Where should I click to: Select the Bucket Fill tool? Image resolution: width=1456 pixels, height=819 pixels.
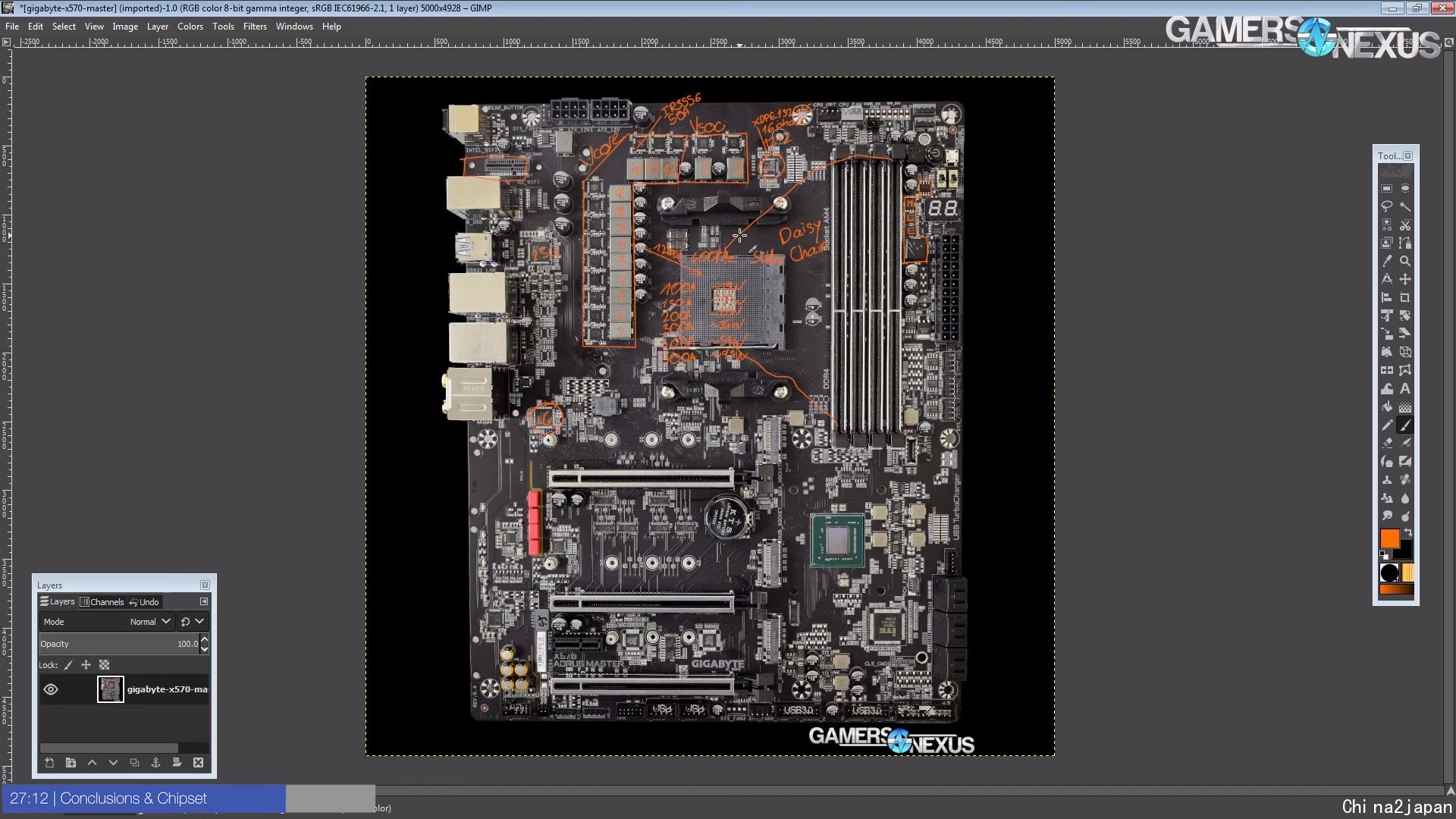[1387, 406]
